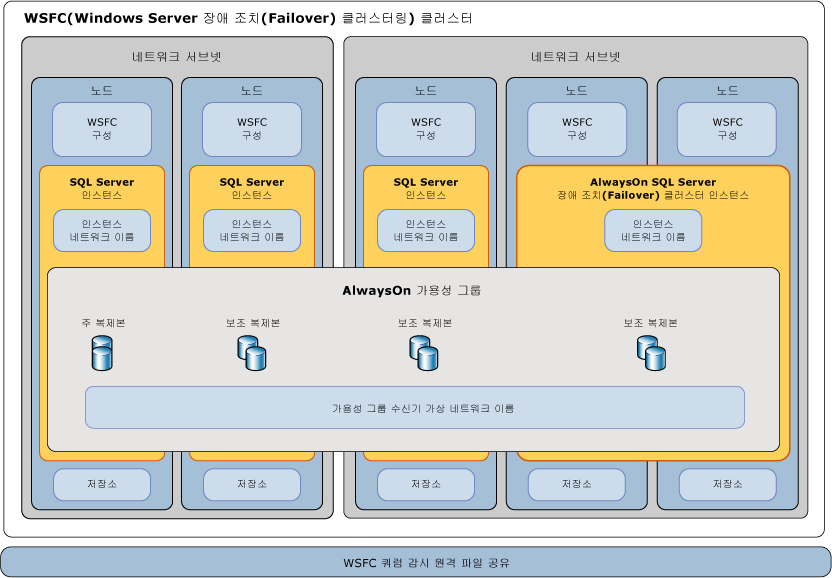Click the rightmost node's WSFC configuration box
Image resolution: width=832 pixels, height=578 pixels.
(x=726, y=129)
